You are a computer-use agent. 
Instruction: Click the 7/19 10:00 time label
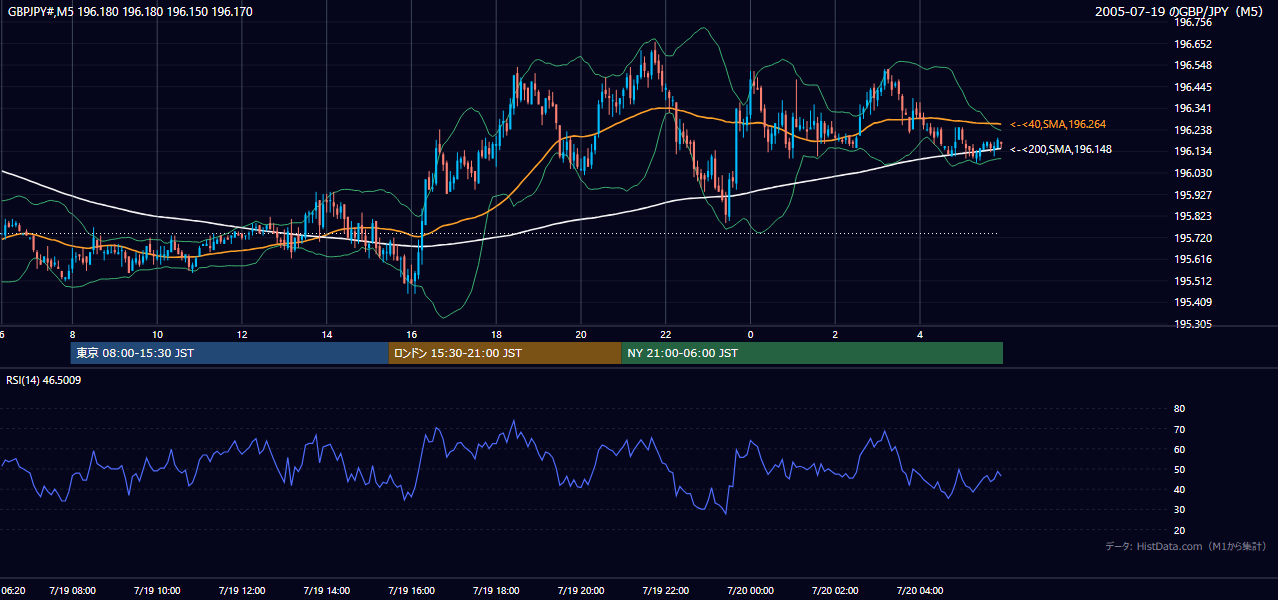pos(157,591)
